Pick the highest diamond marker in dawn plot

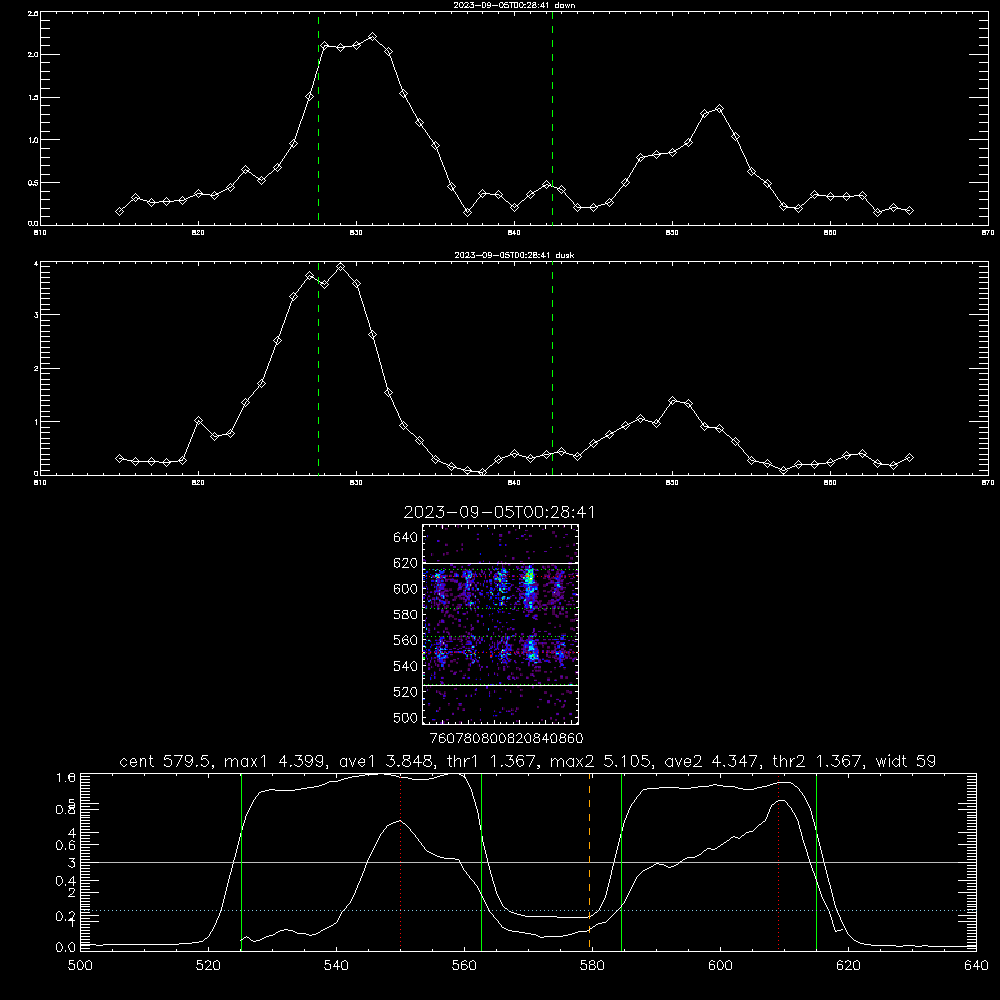[372, 37]
